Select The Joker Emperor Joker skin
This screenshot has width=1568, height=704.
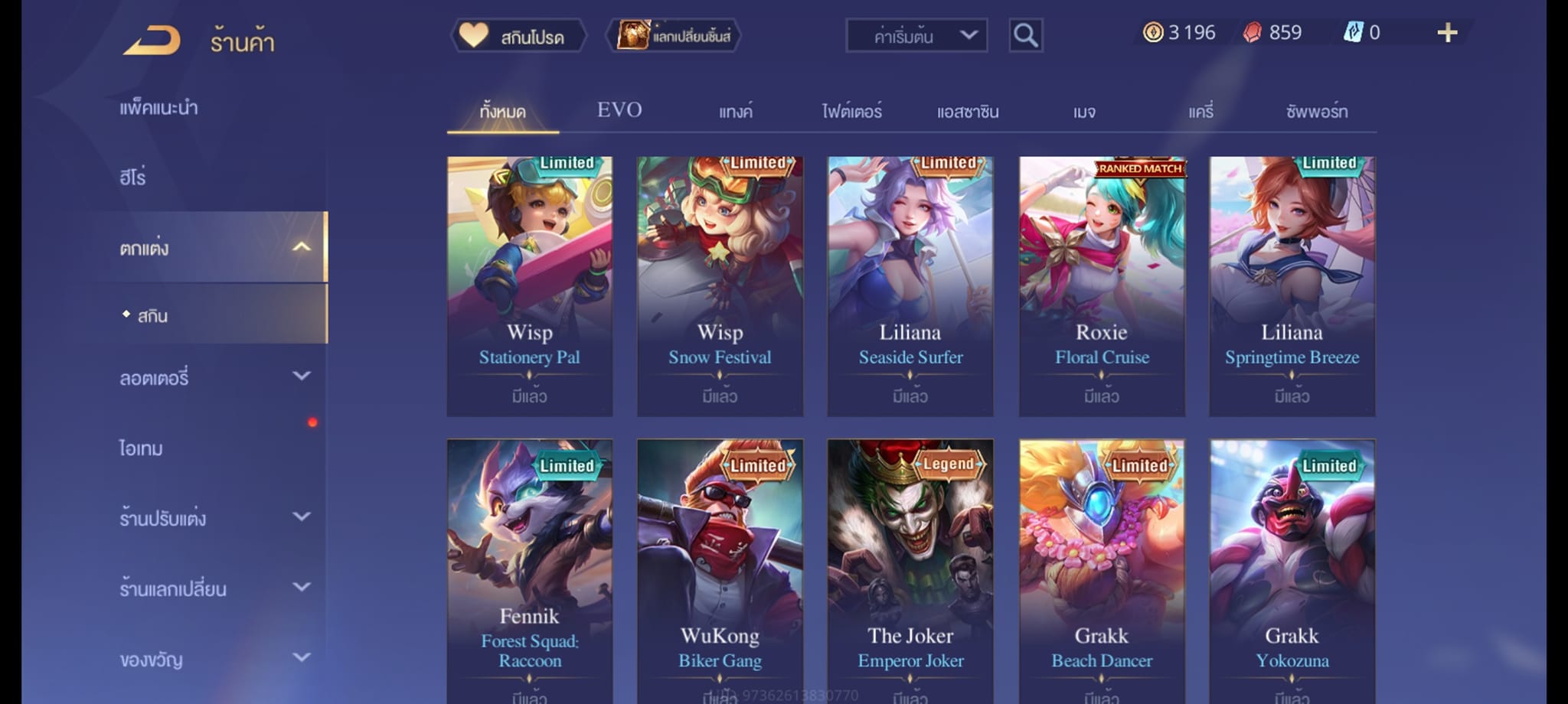pos(910,571)
